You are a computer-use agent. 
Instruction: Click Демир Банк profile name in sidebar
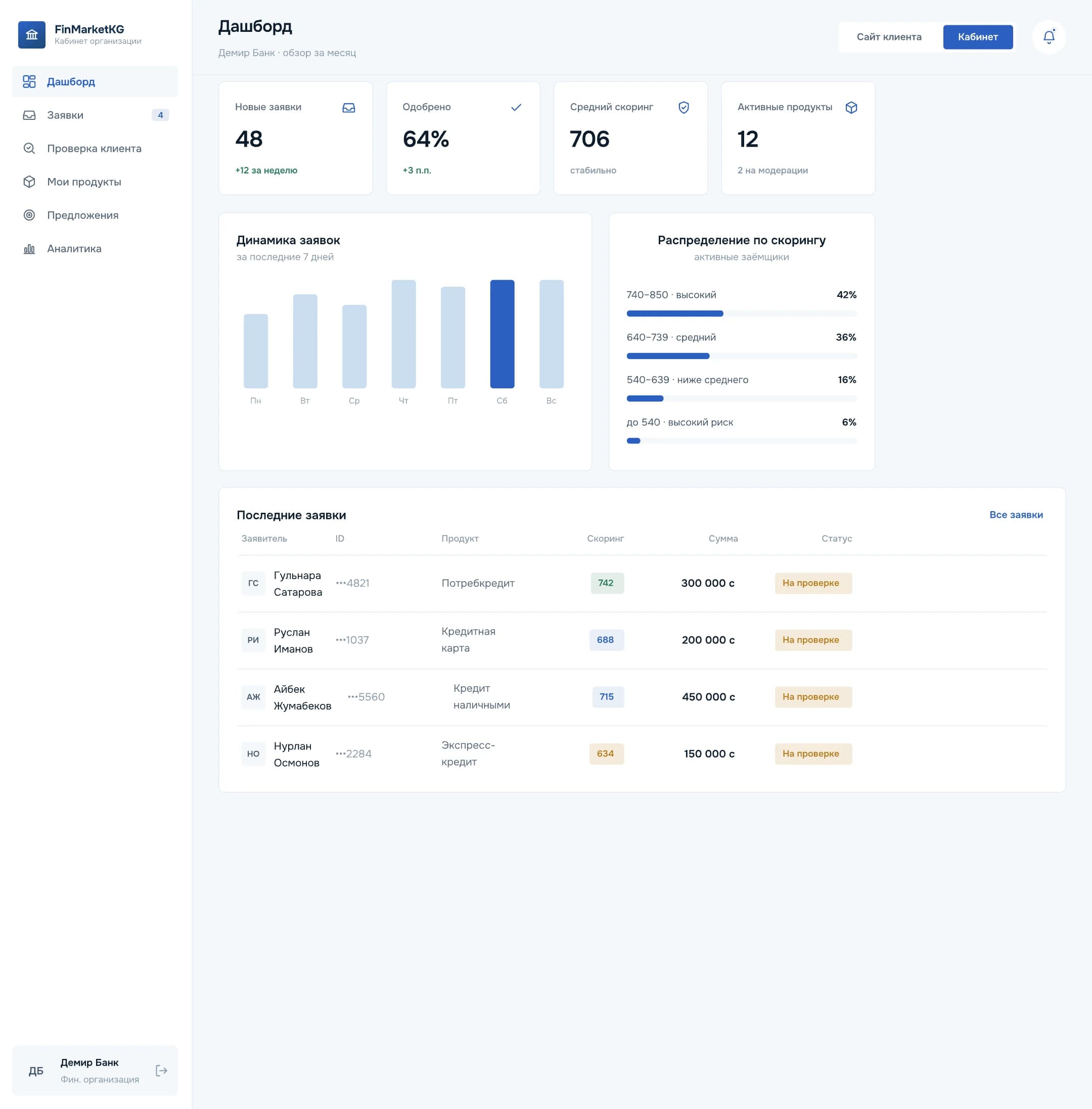coord(89,1062)
